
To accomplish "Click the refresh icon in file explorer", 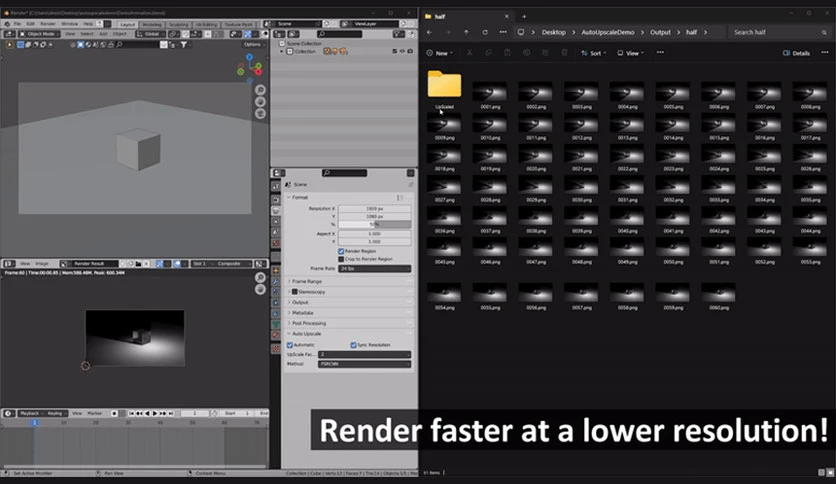I will click(x=485, y=32).
